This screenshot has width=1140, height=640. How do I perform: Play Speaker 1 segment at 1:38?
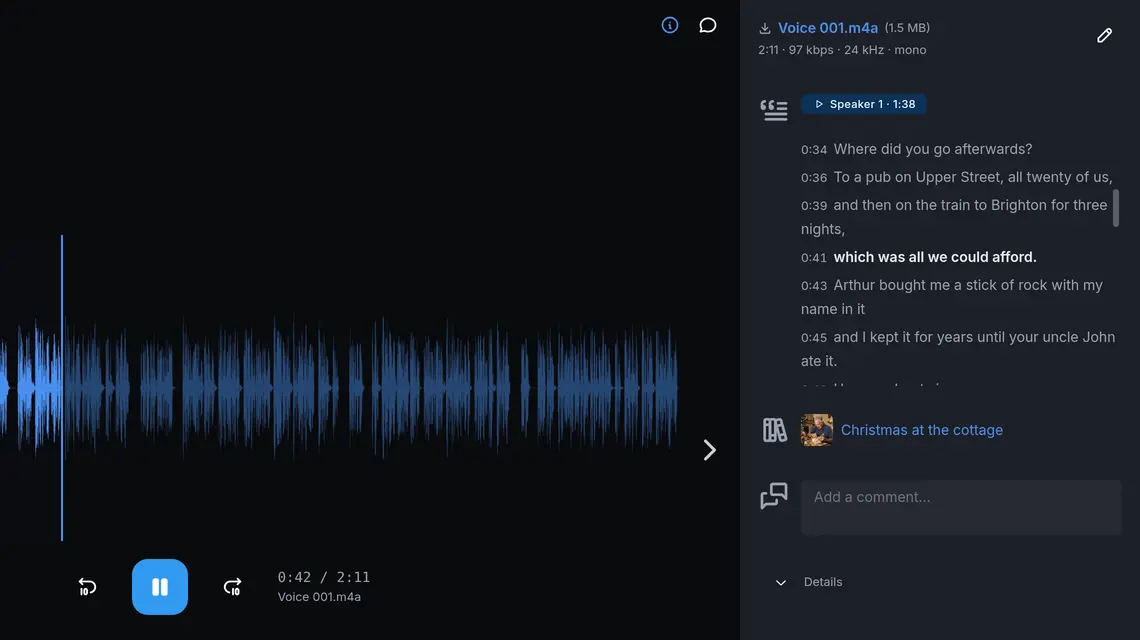[864, 104]
